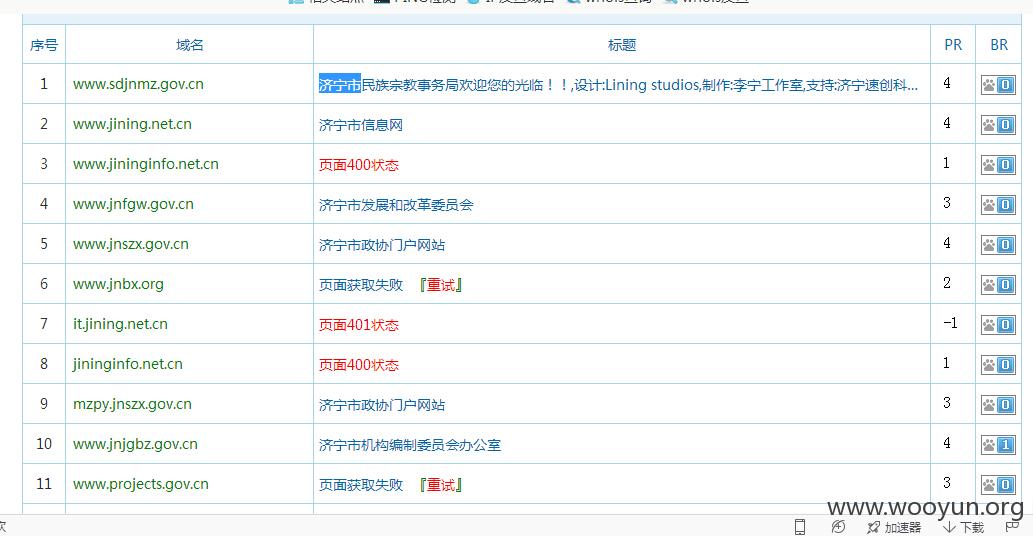Open domain link www.jnfgw.gov.cn
Image resolution: width=1033 pixels, height=536 pixels.
pos(133,204)
